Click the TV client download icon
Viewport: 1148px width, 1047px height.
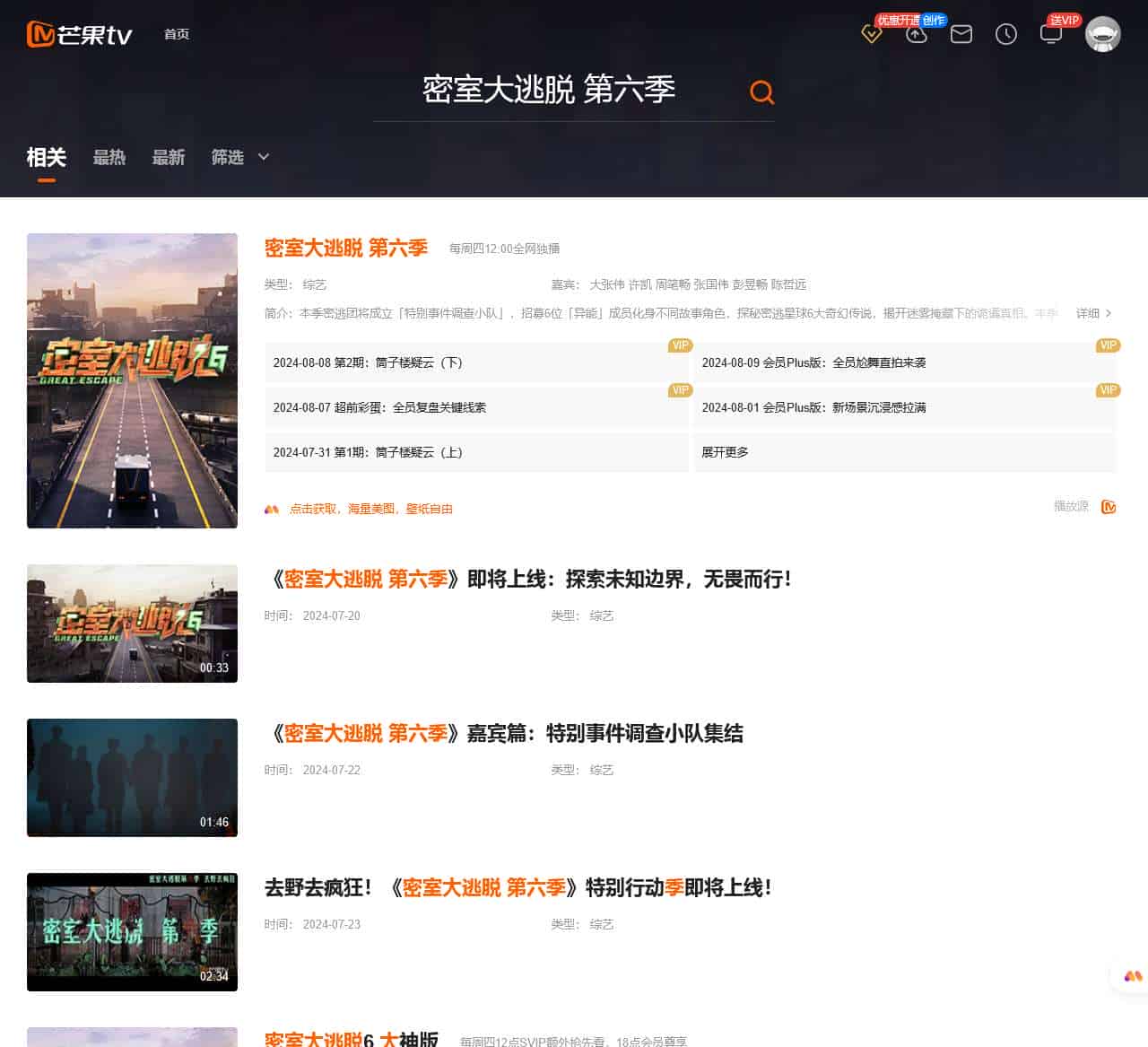1050,35
